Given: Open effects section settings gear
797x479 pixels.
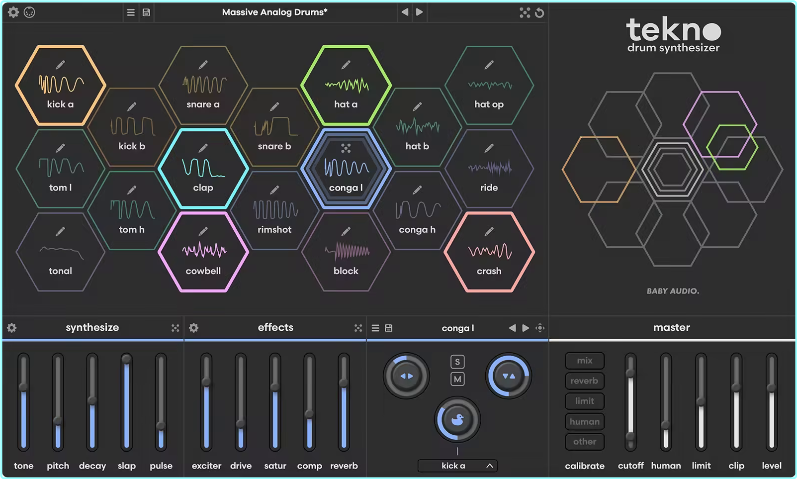Looking at the screenshot, I should [x=194, y=328].
